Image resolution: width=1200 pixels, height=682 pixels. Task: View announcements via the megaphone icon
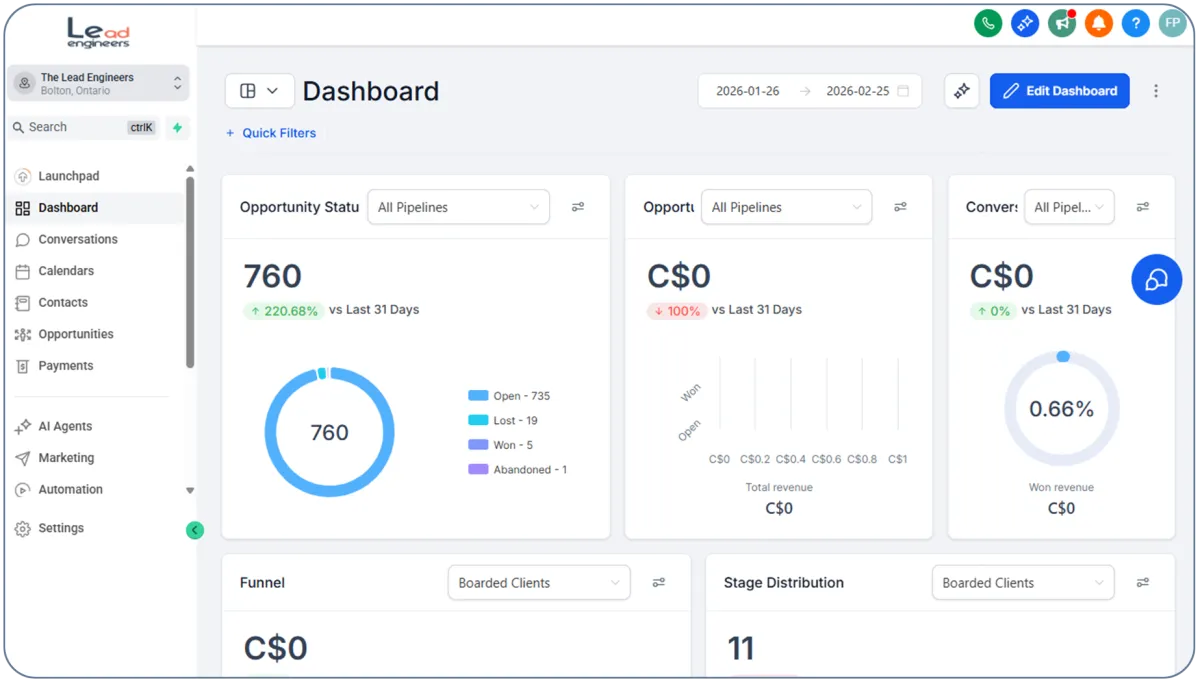coord(1062,22)
